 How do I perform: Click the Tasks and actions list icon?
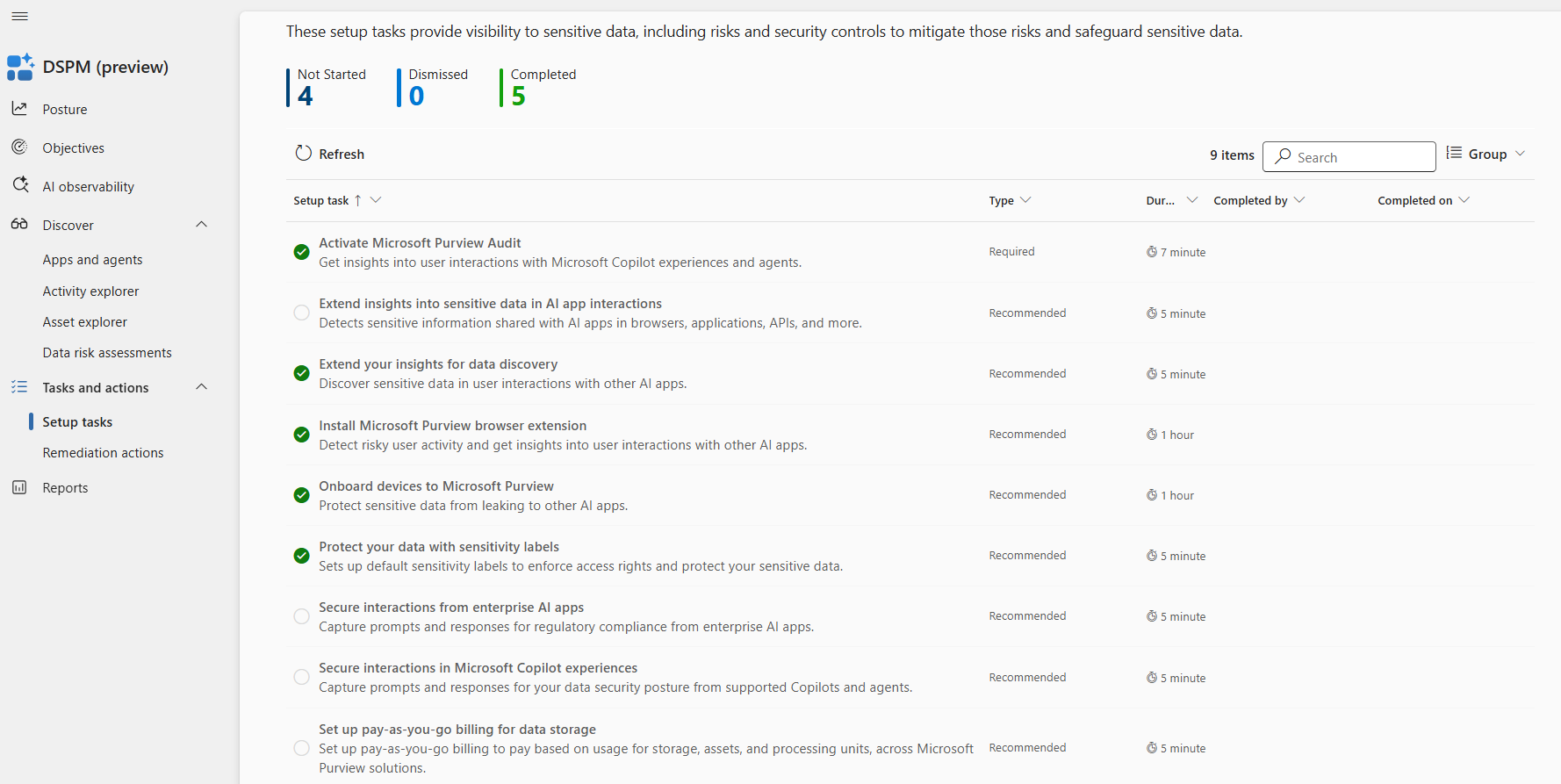(19, 387)
